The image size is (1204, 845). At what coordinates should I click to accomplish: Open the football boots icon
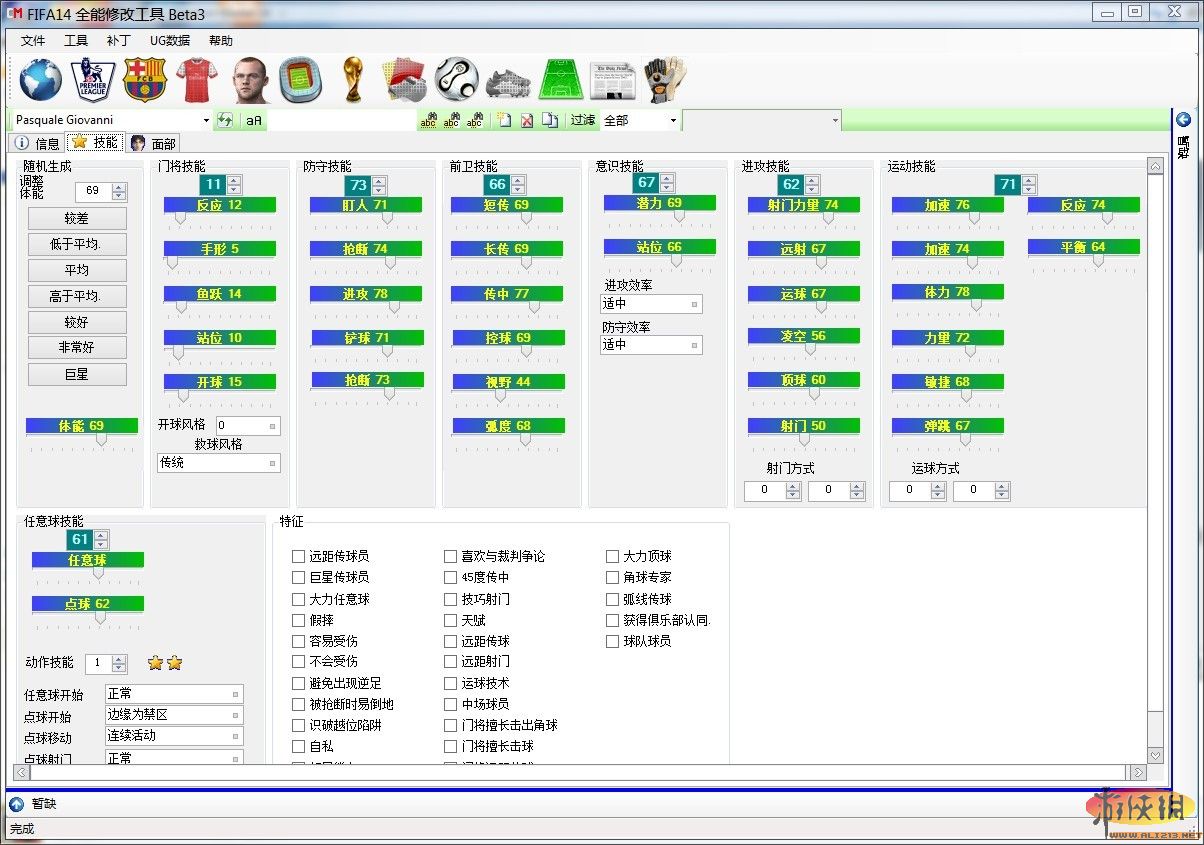[508, 80]
